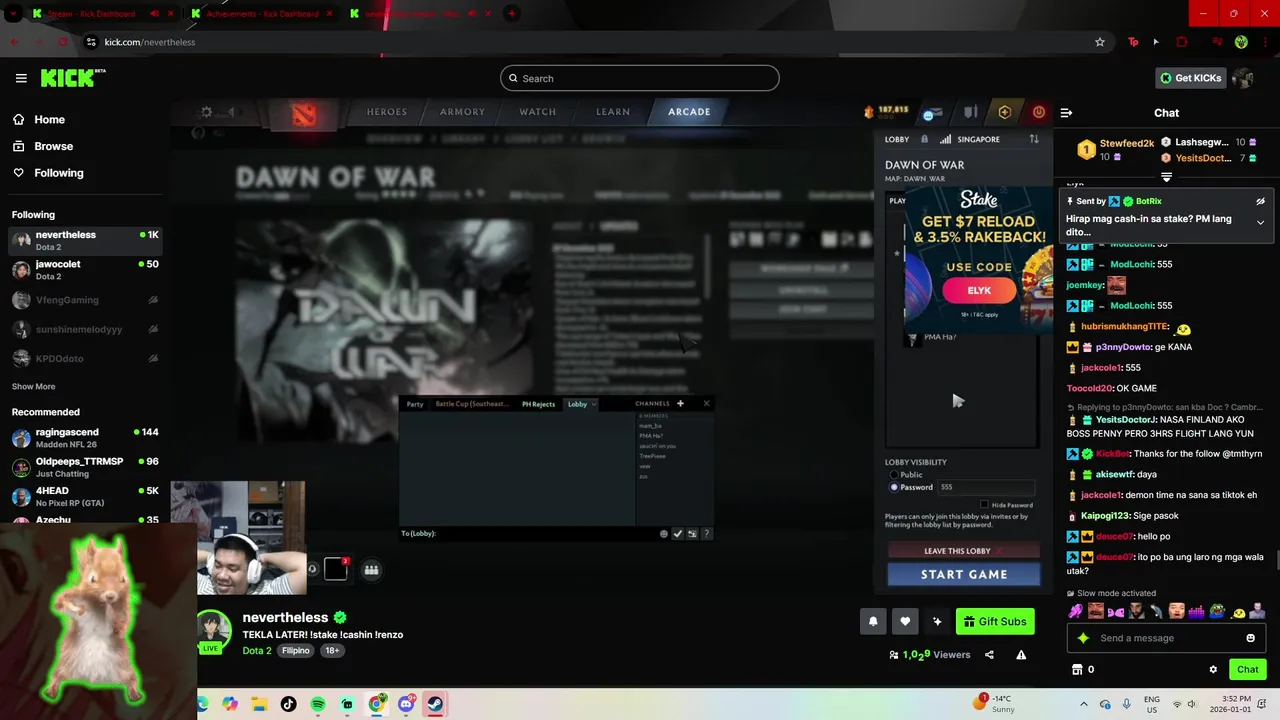The height and width of the screenshot is (720, 1280).
Task: Open Steam from taskbar
Action: [435, 704]
